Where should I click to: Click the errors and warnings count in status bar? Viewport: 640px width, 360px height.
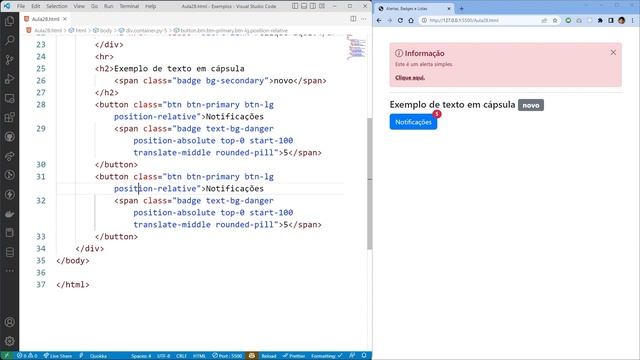coord(27,356)
